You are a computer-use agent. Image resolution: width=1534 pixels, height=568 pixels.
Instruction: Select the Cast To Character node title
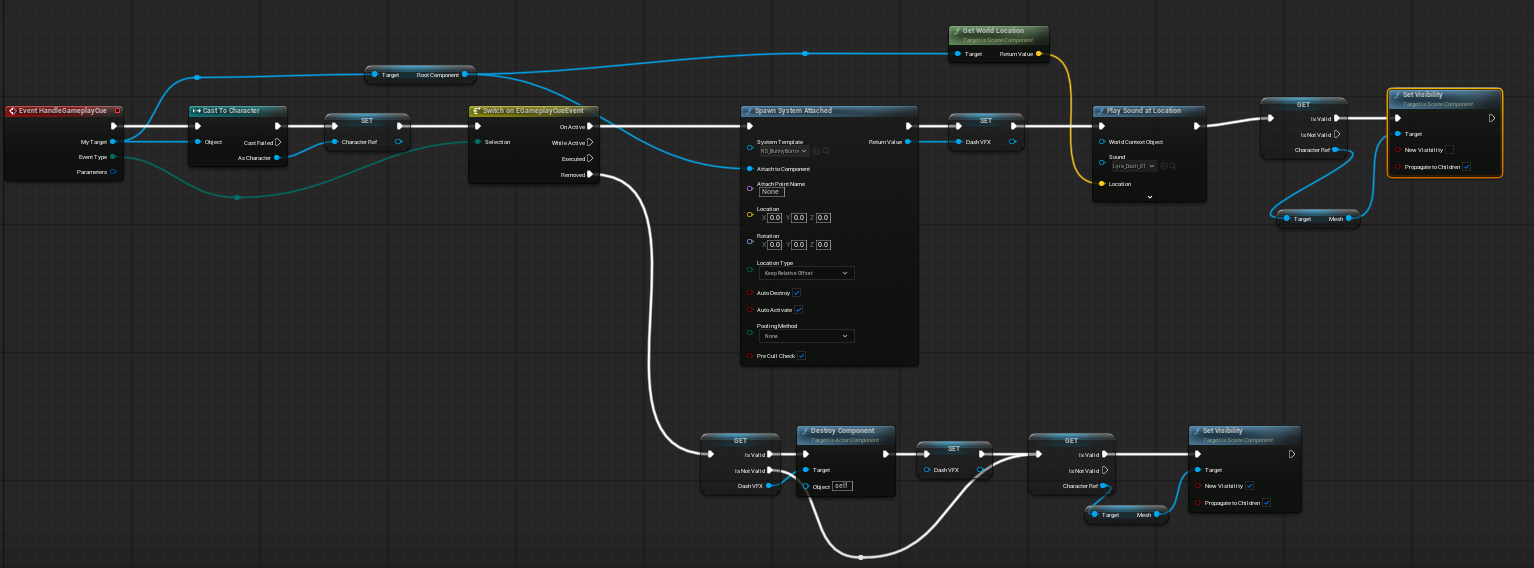pyautogui.click(x=231, y=111)
